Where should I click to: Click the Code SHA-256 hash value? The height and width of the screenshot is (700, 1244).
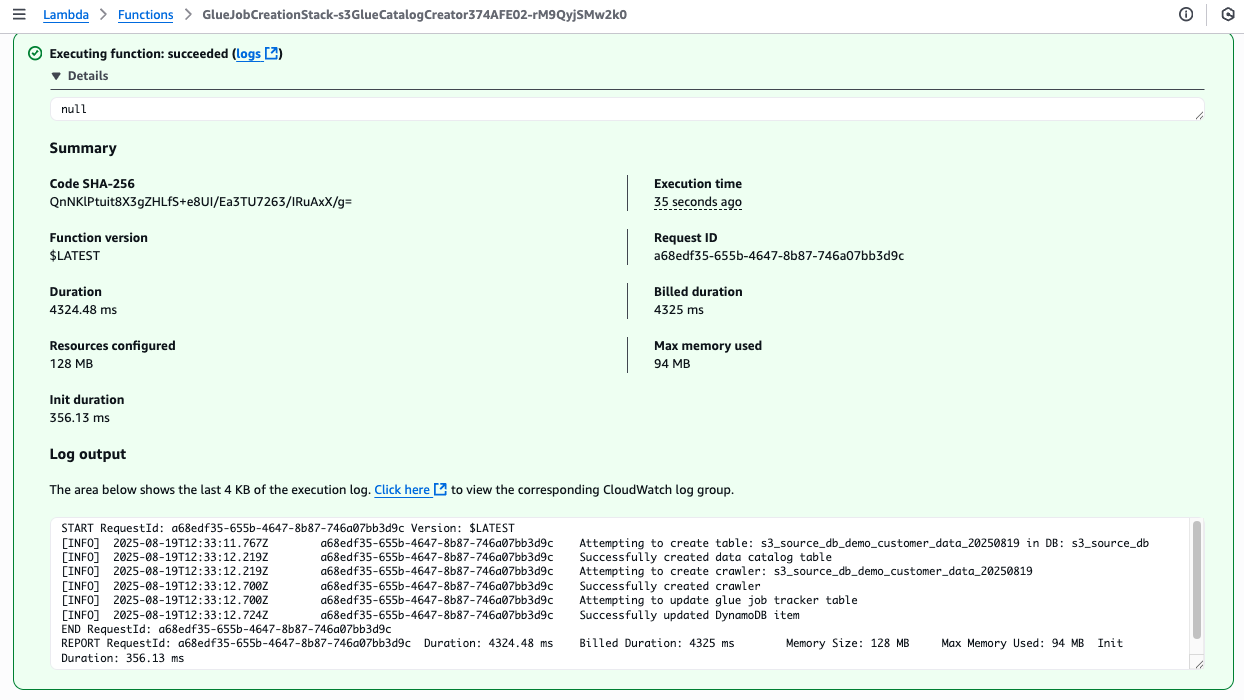point(201,202)
